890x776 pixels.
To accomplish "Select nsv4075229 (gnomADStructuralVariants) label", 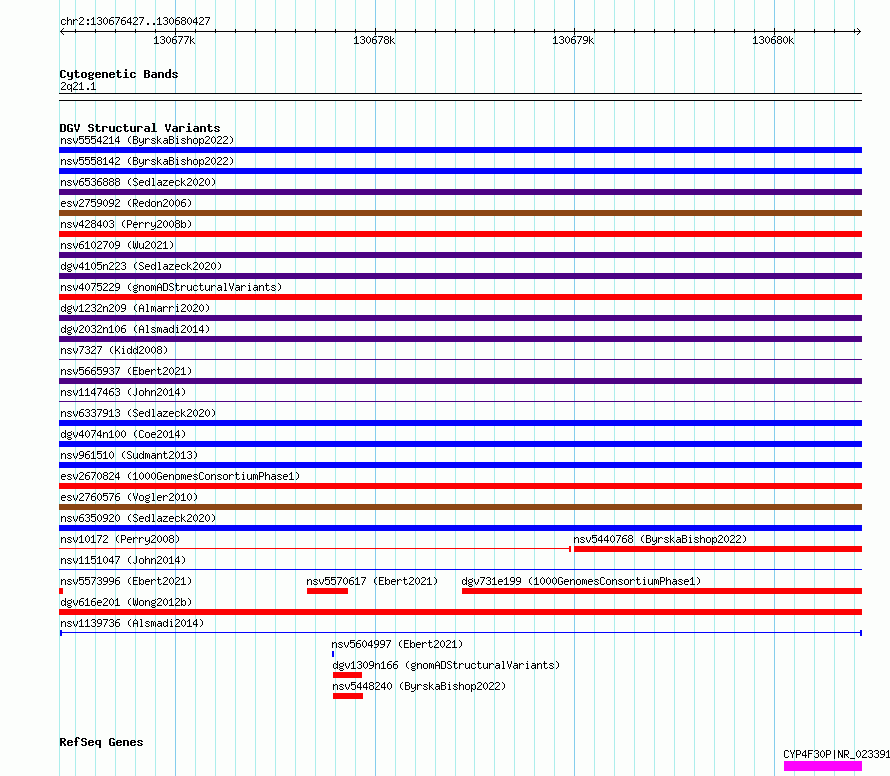I will 171,287.
